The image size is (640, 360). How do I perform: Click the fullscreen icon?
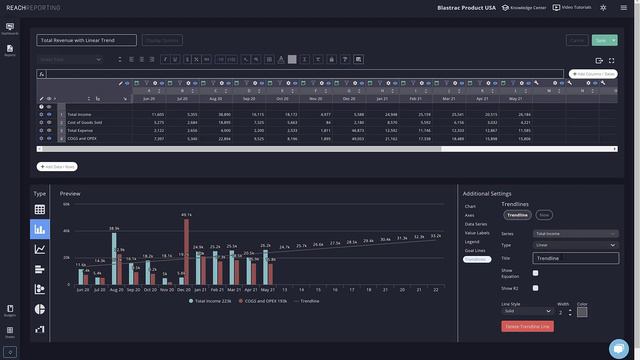(x=611, y=60)
